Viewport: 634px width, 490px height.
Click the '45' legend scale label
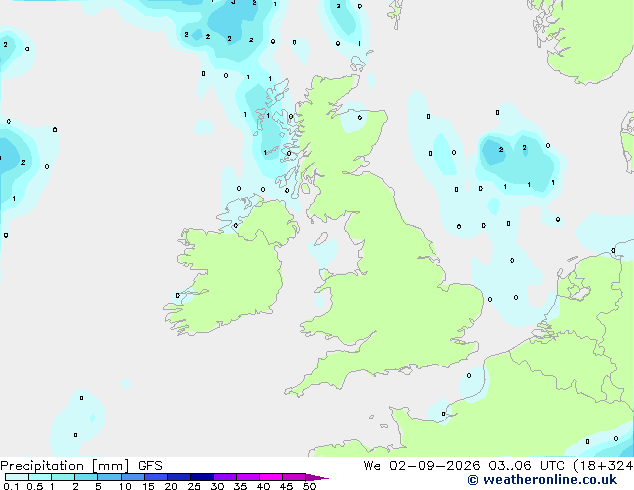pyautogui.click(x=286, y=486)
